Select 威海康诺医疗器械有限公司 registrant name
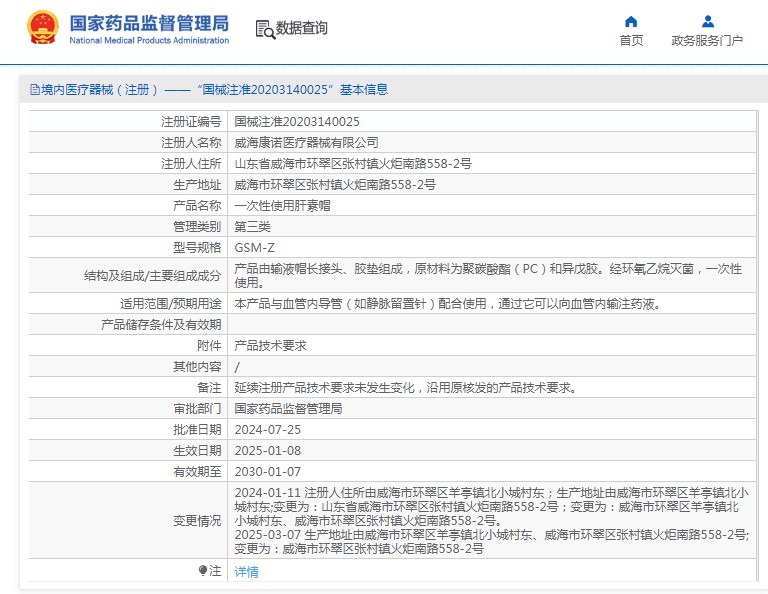 tap(306, 143)
